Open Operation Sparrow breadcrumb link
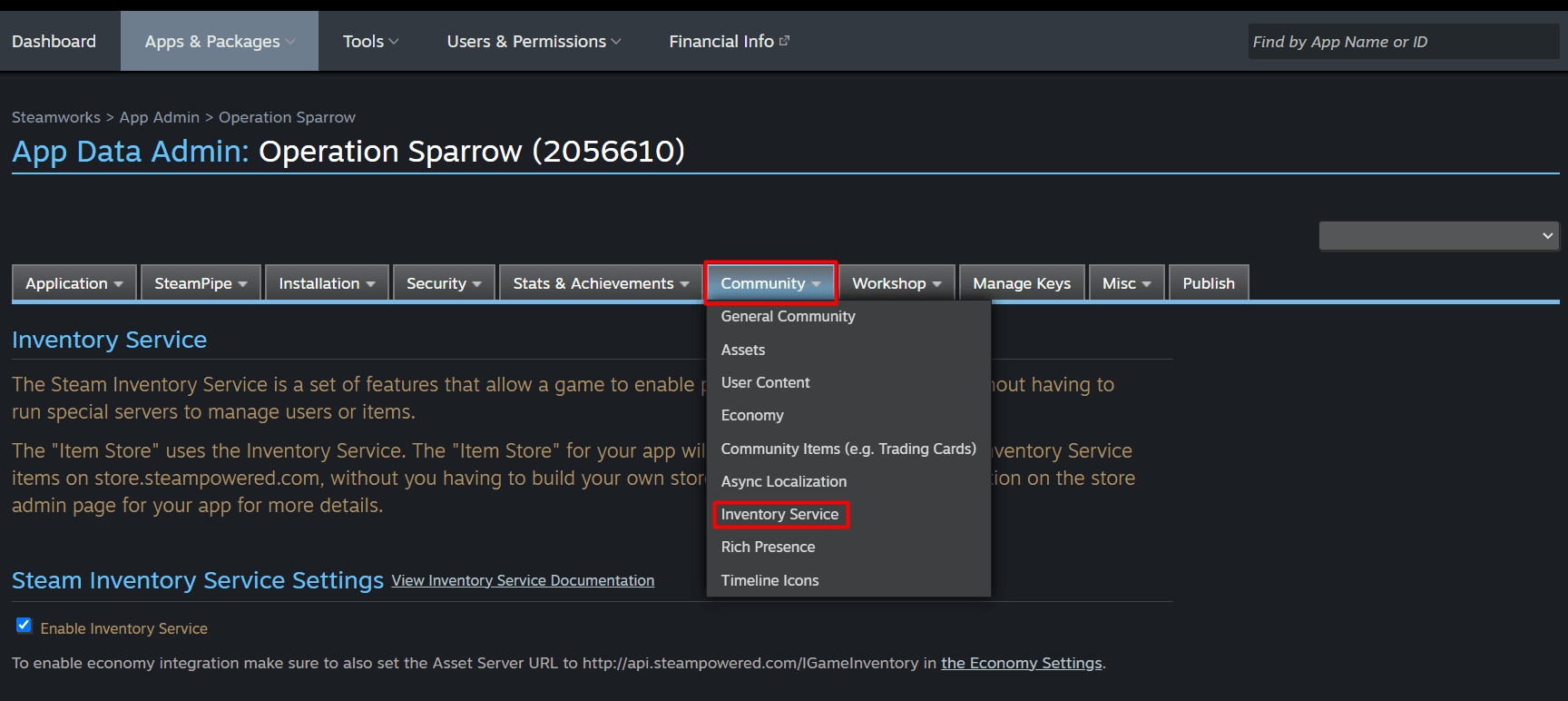This screenshot has width=1568, height=701. tap(287, 117)
